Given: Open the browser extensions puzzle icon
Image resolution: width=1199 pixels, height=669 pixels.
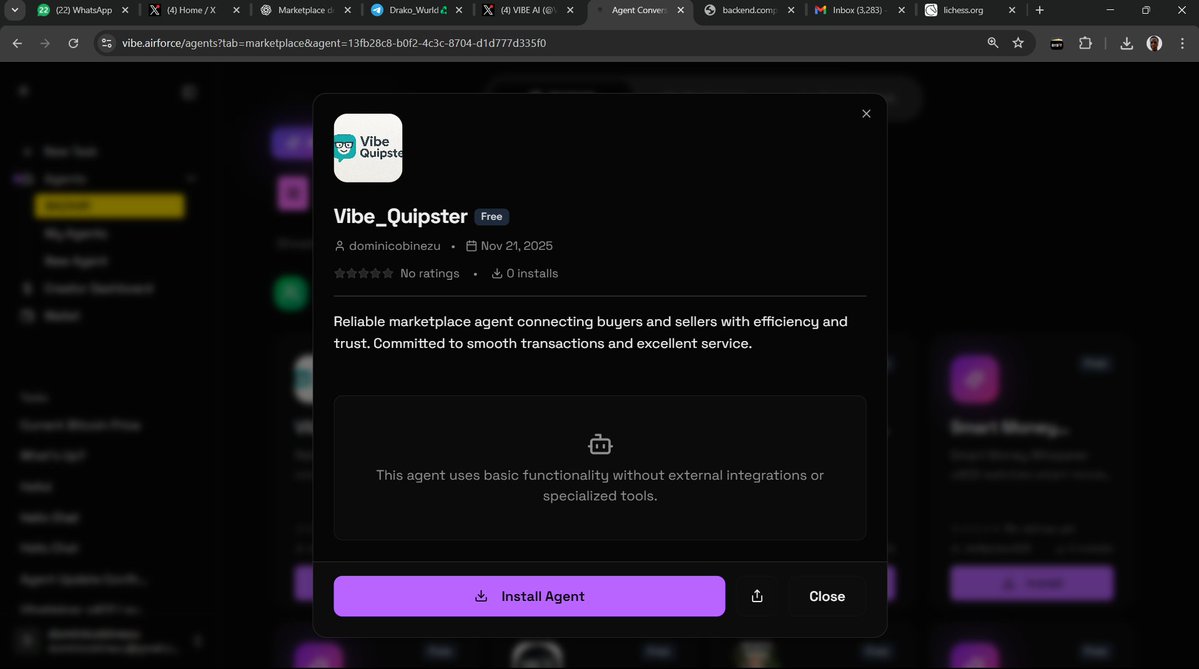Looking at the screenshot, I should 1085,43.
